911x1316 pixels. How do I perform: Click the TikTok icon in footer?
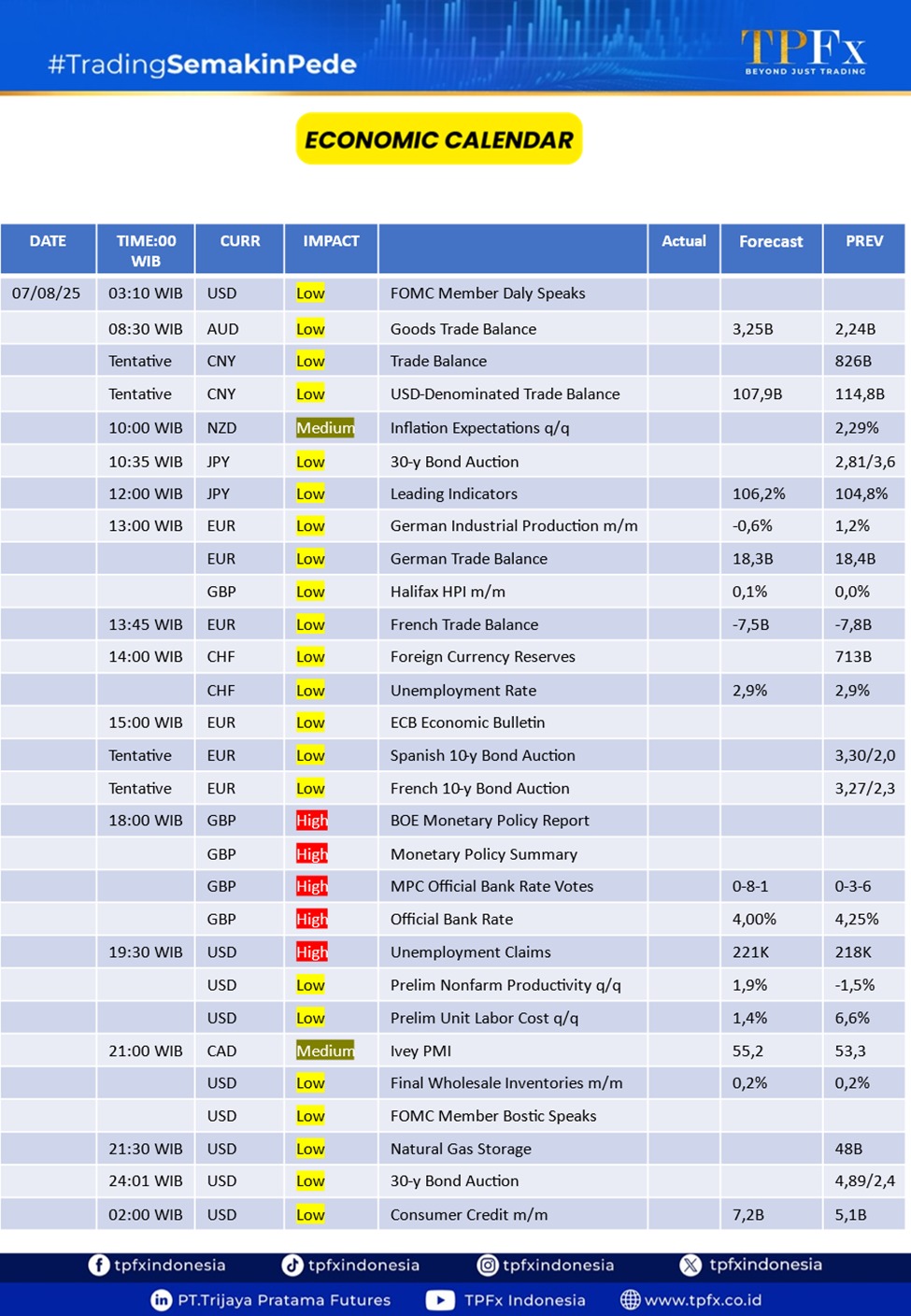292,1265
